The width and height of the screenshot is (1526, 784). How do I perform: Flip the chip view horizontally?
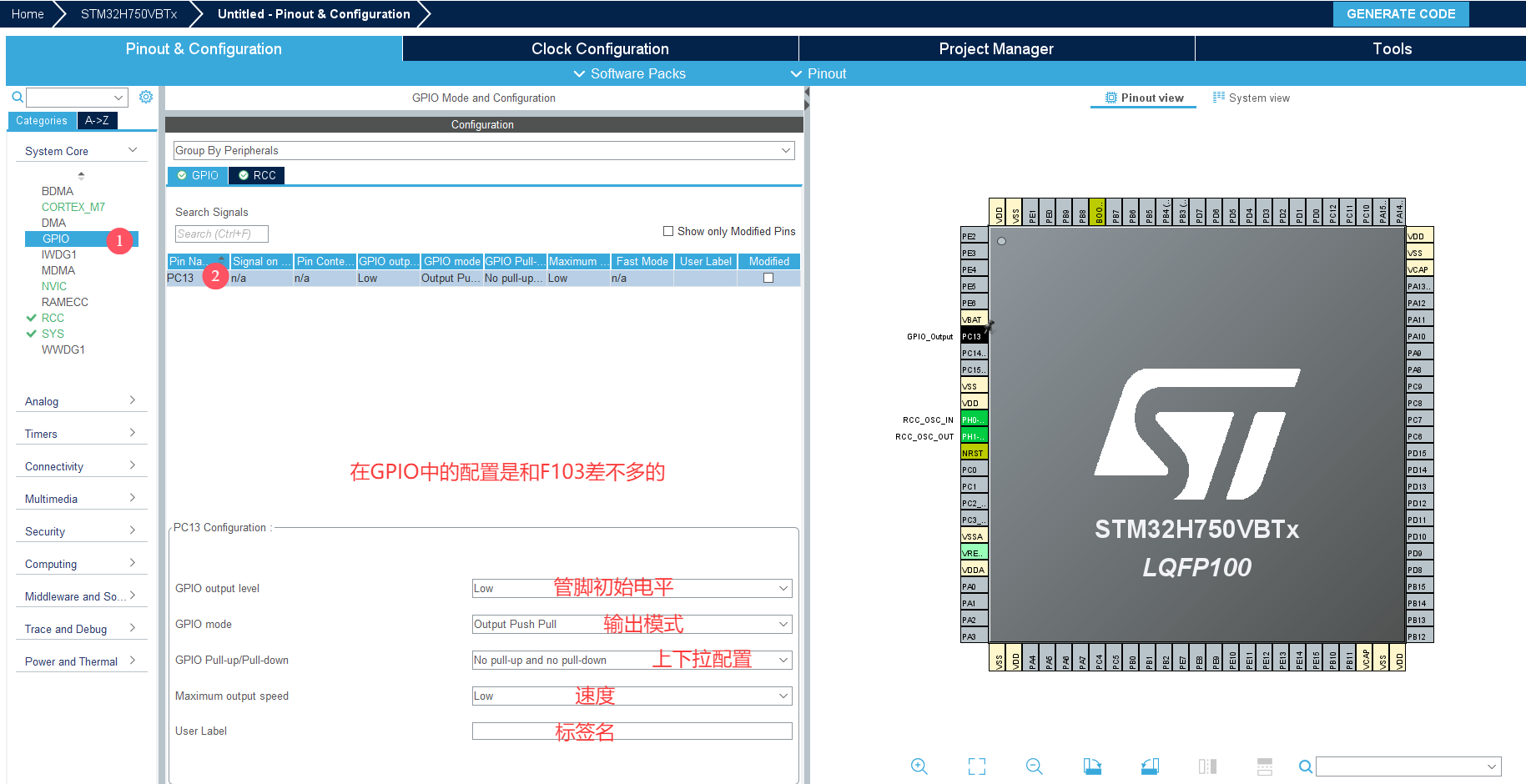click(1207, 766)
